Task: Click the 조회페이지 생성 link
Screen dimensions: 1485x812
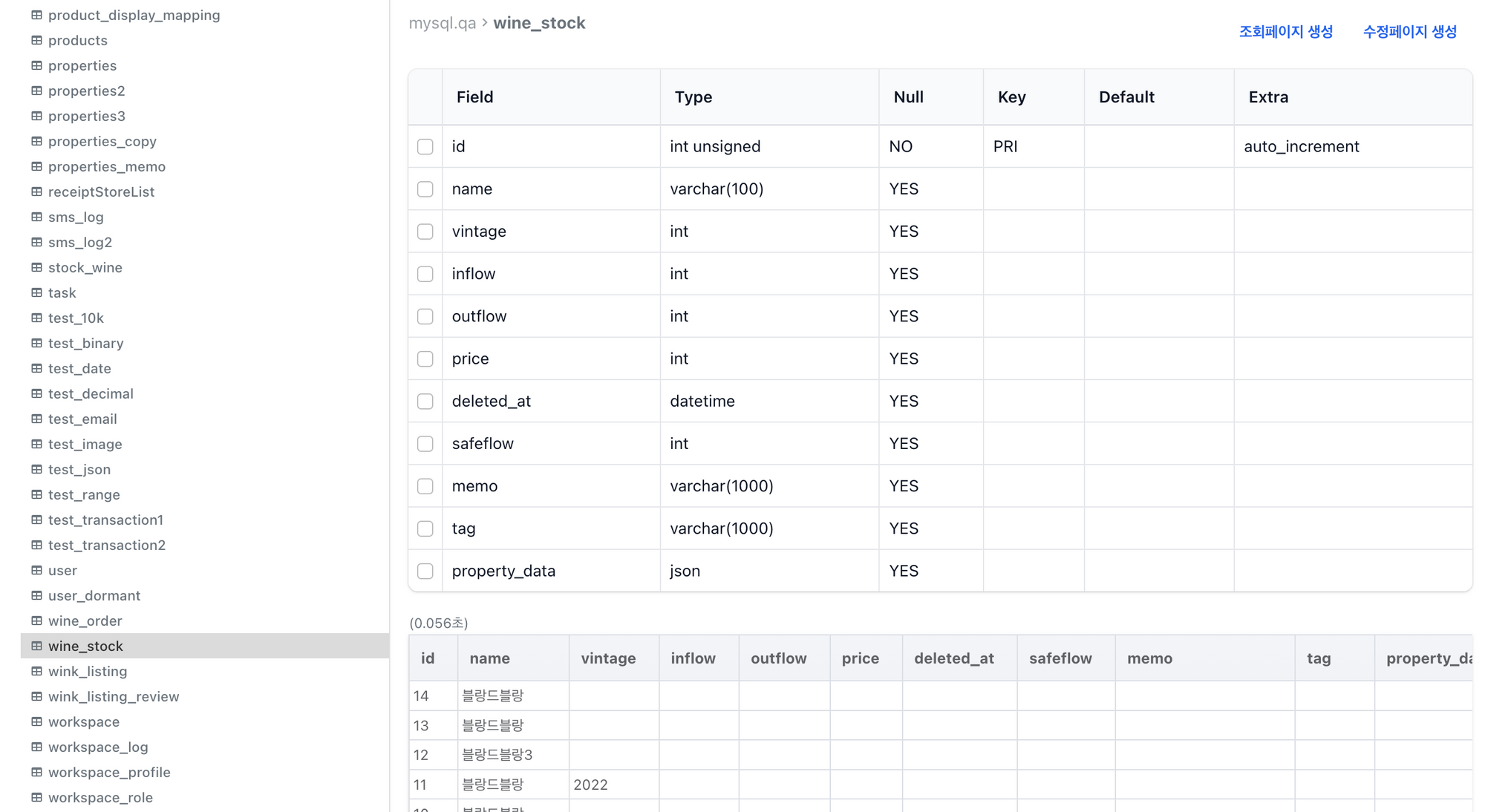Action: click(1286, 31)
